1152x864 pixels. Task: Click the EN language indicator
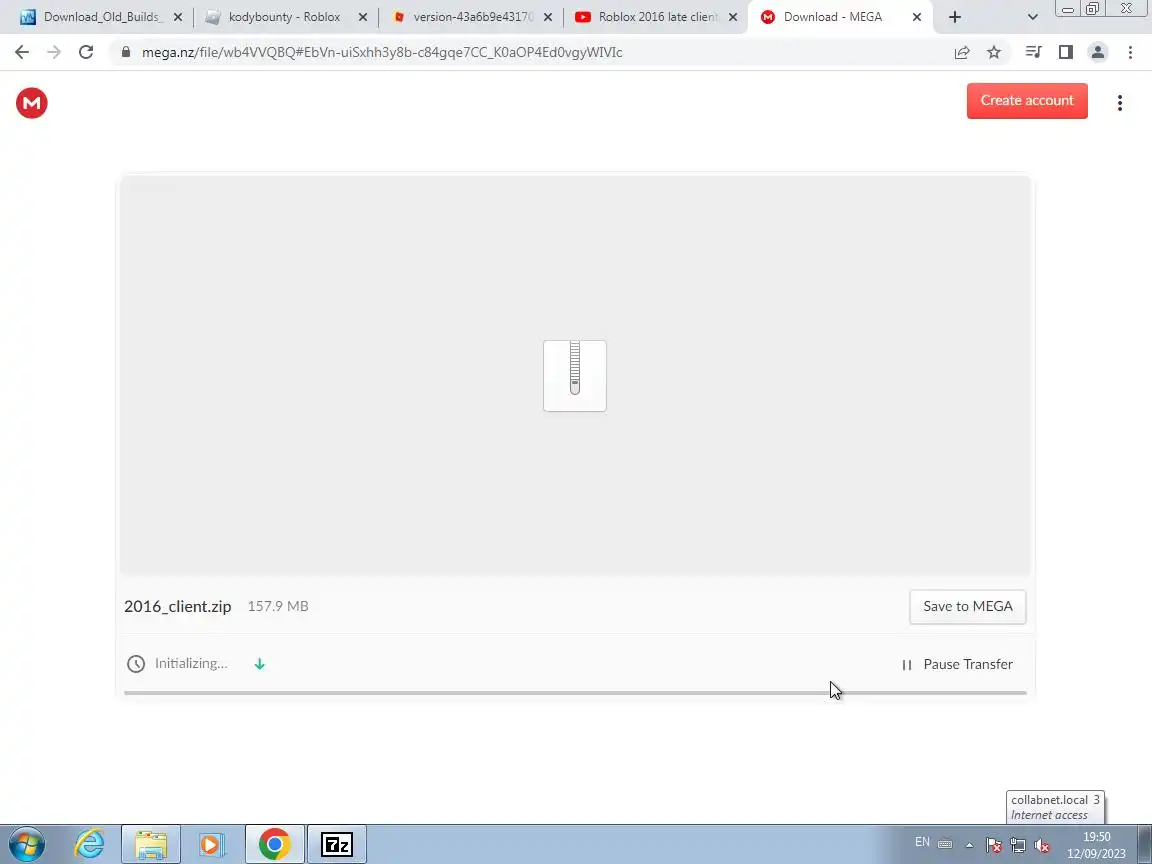click(x=922, y=842)
